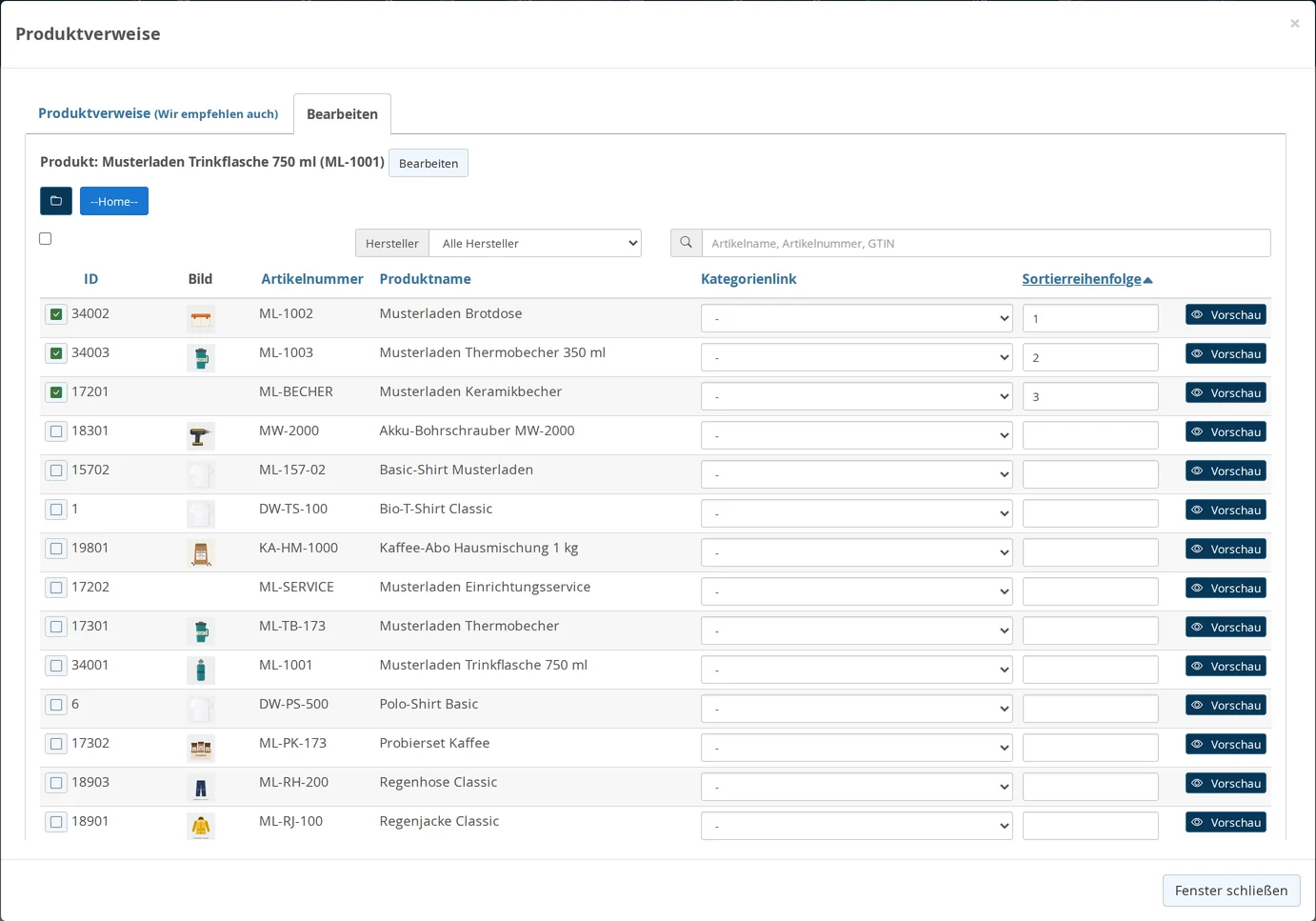Click Vorschau for Regenjacke Classic
Image resolution: width=1316 pixels, height=921 pixels.
1226,822
